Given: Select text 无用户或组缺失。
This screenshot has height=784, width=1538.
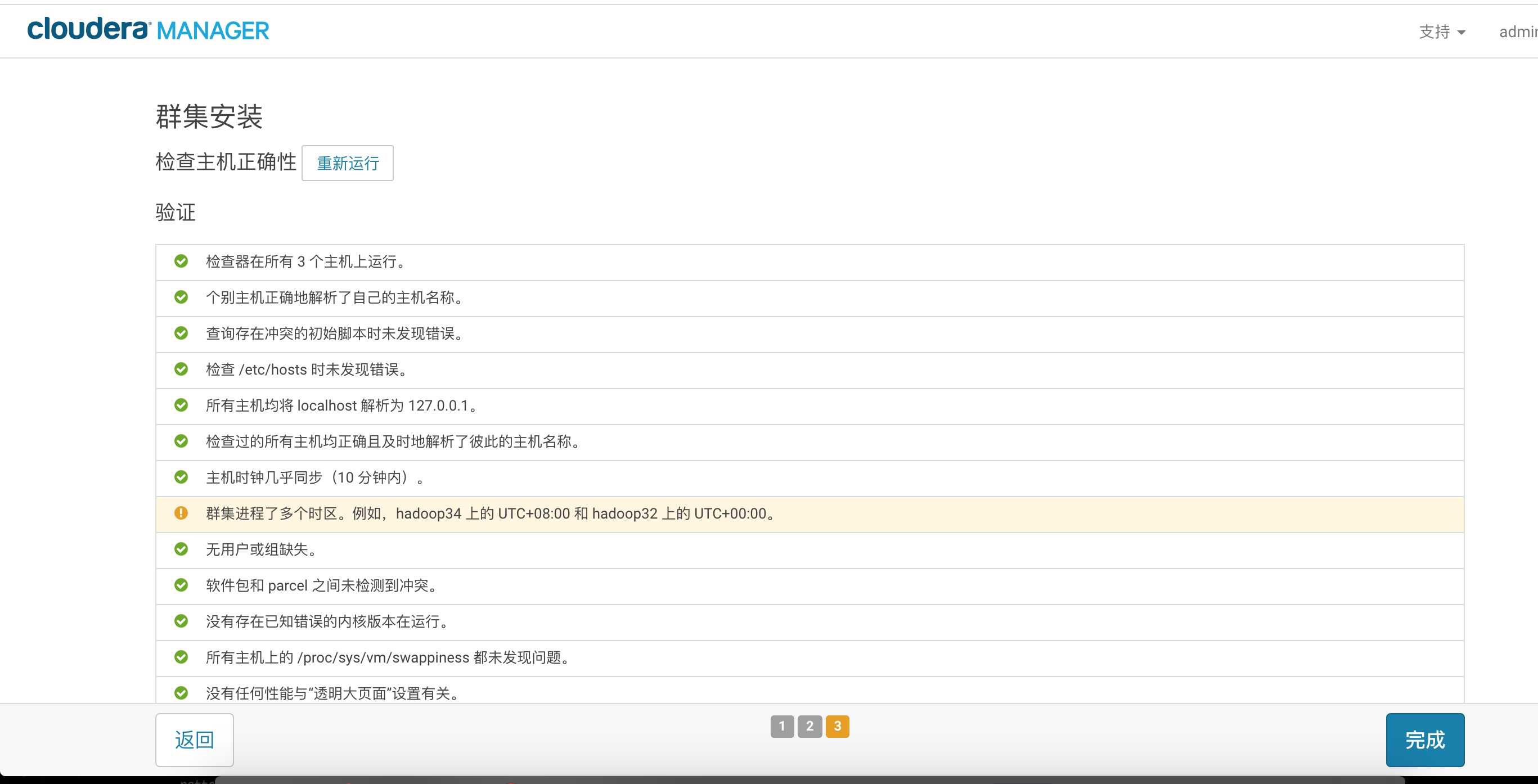Looking at the screenshot, I should (262, 549).
